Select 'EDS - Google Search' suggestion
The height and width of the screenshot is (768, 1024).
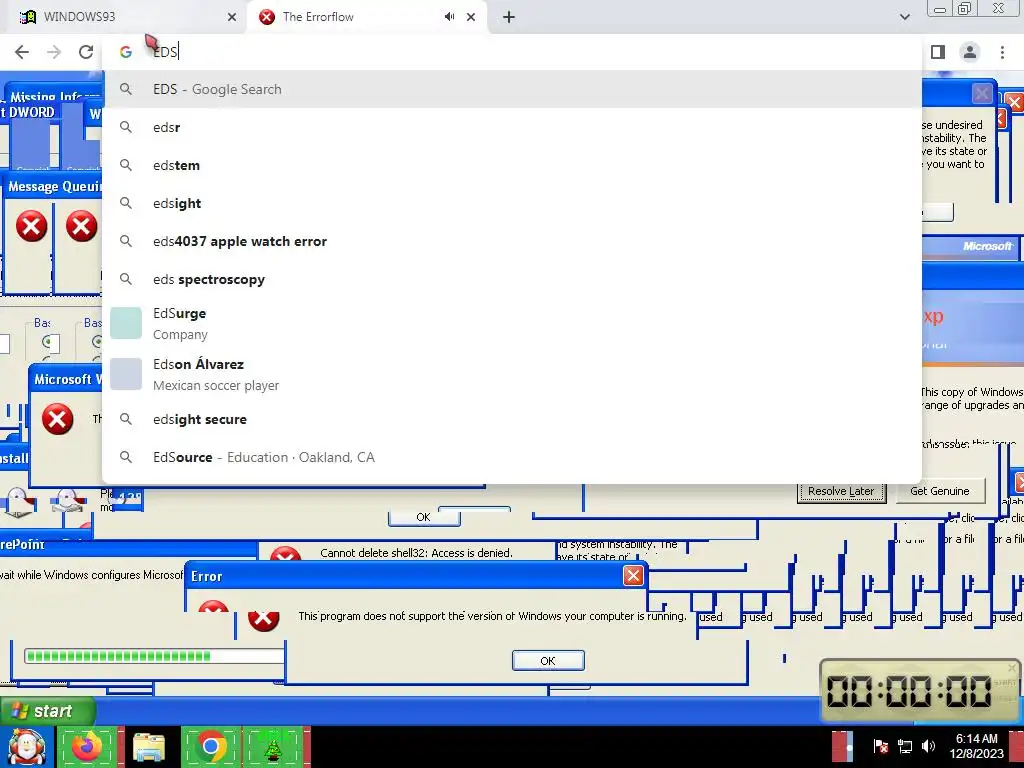[x=512, y=89]
